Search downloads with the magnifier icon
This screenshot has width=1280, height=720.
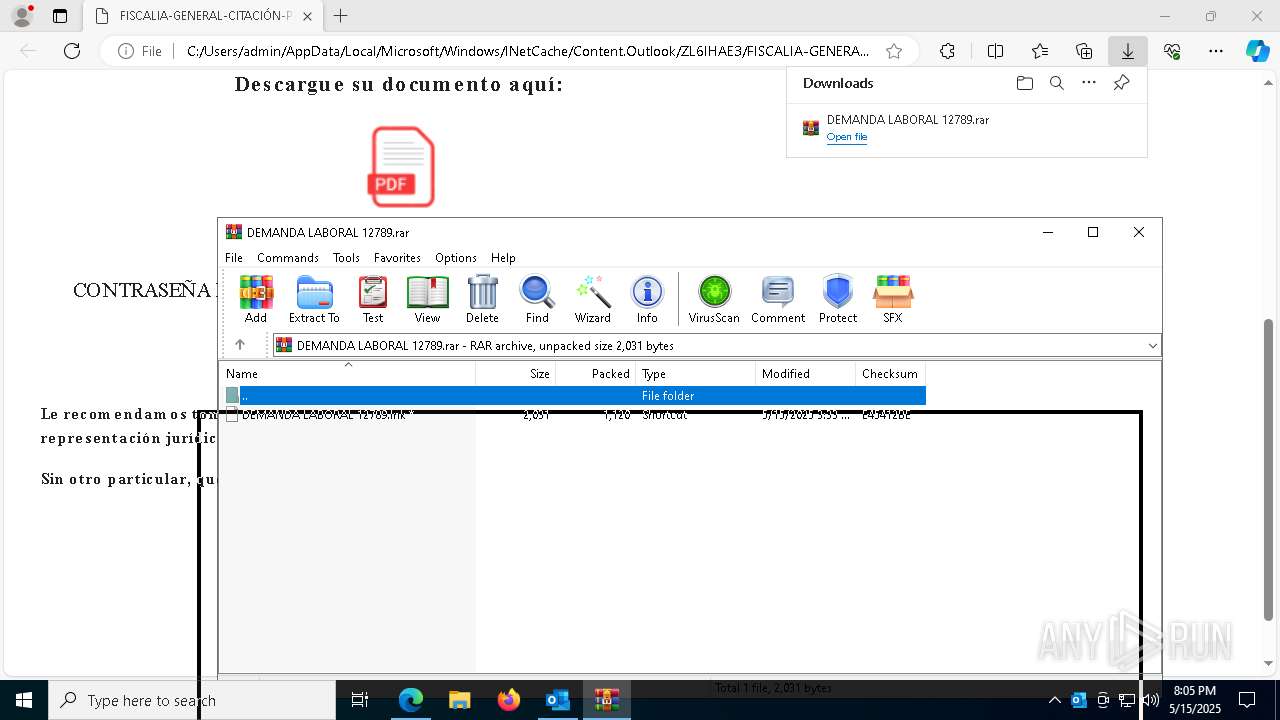click(1056, 83)
